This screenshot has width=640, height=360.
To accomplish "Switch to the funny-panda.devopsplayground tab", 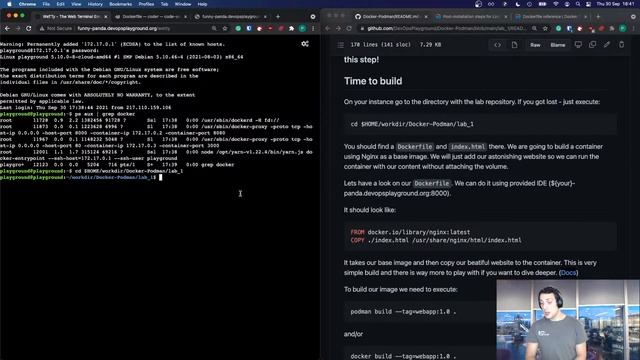I will tap(230, 17).
